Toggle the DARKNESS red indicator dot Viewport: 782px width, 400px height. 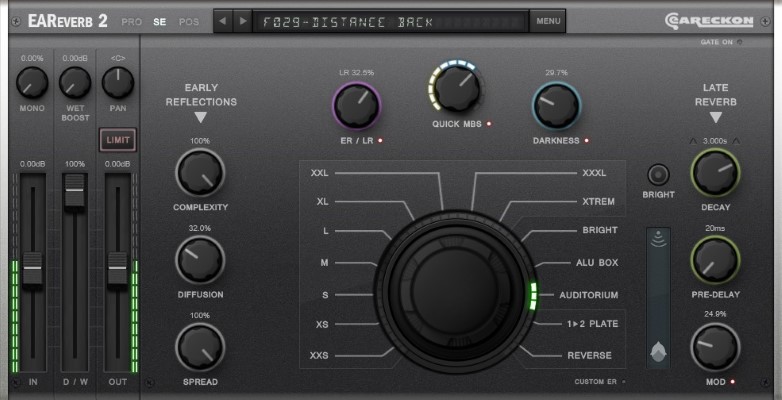(x=586, y=141)
